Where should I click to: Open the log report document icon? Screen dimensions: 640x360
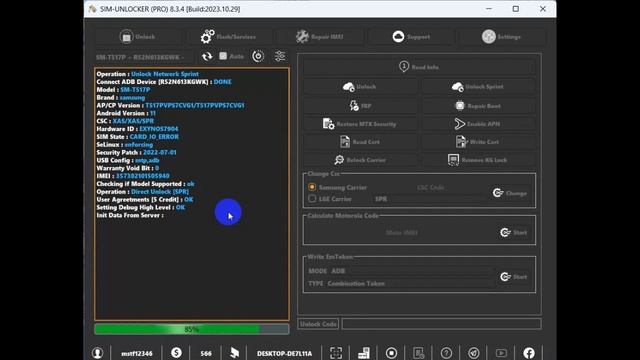pyautogui.click(x=419, y=353)
